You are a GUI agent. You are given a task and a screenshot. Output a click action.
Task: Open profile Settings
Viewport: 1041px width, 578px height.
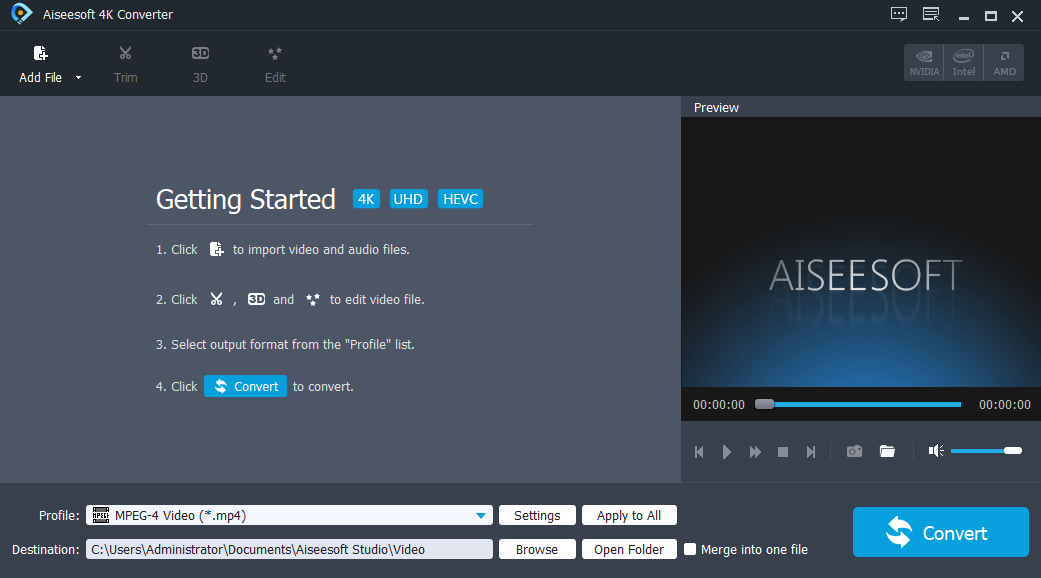pyautogui.click(x=537, y=516)
